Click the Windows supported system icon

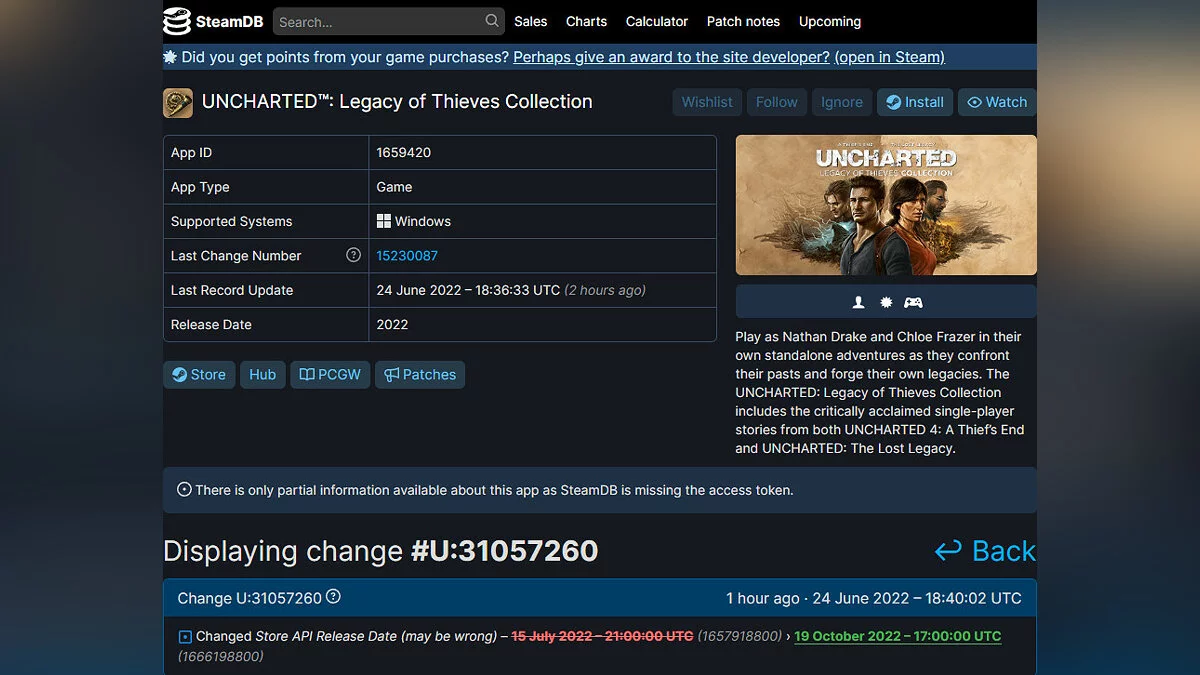(x=383, y=221)
